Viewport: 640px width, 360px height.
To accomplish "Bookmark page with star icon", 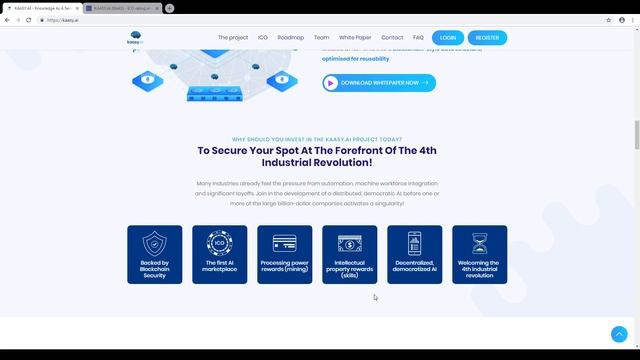I will pyautogui.click(x=609, y=20).
